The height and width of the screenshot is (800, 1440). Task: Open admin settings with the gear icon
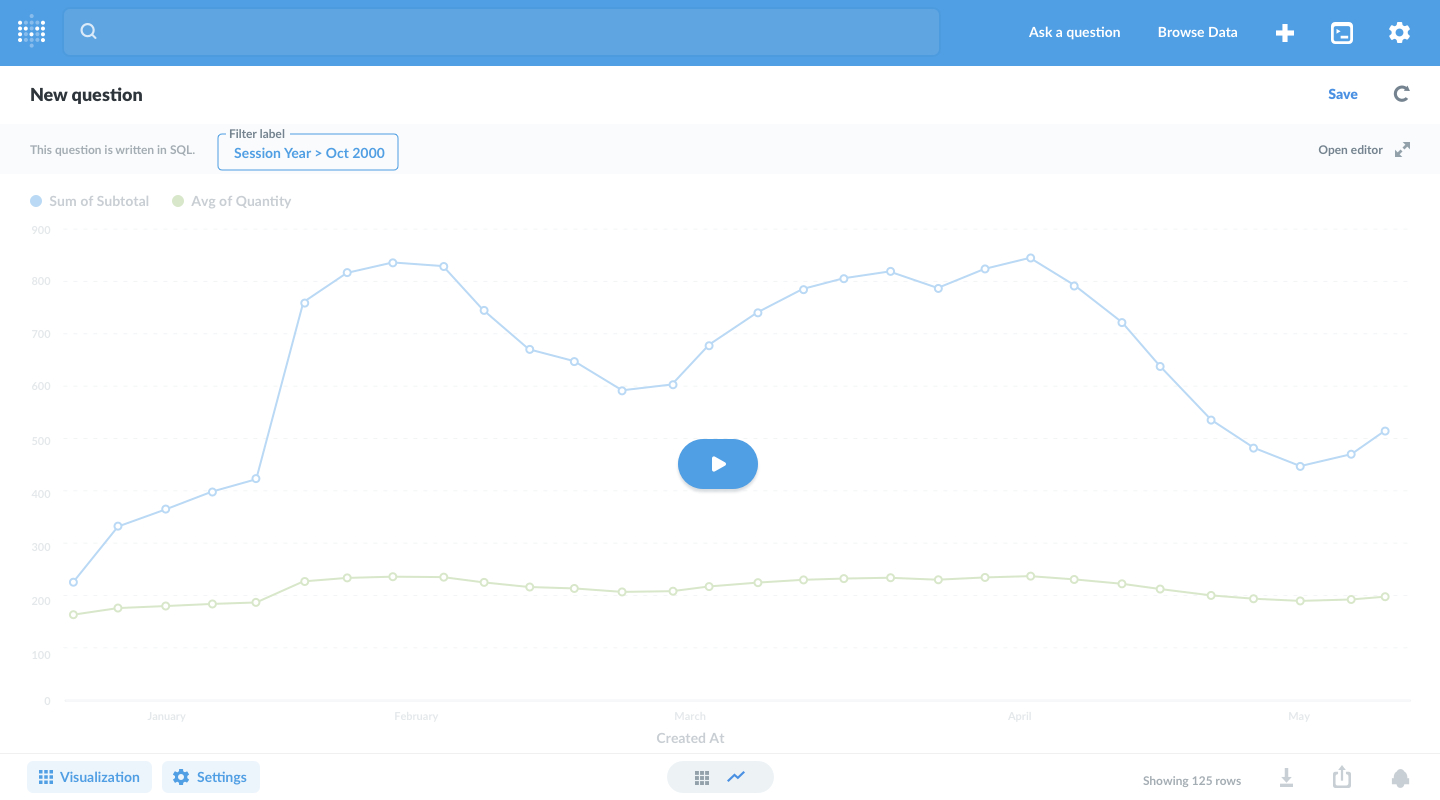pos(1398,32)
